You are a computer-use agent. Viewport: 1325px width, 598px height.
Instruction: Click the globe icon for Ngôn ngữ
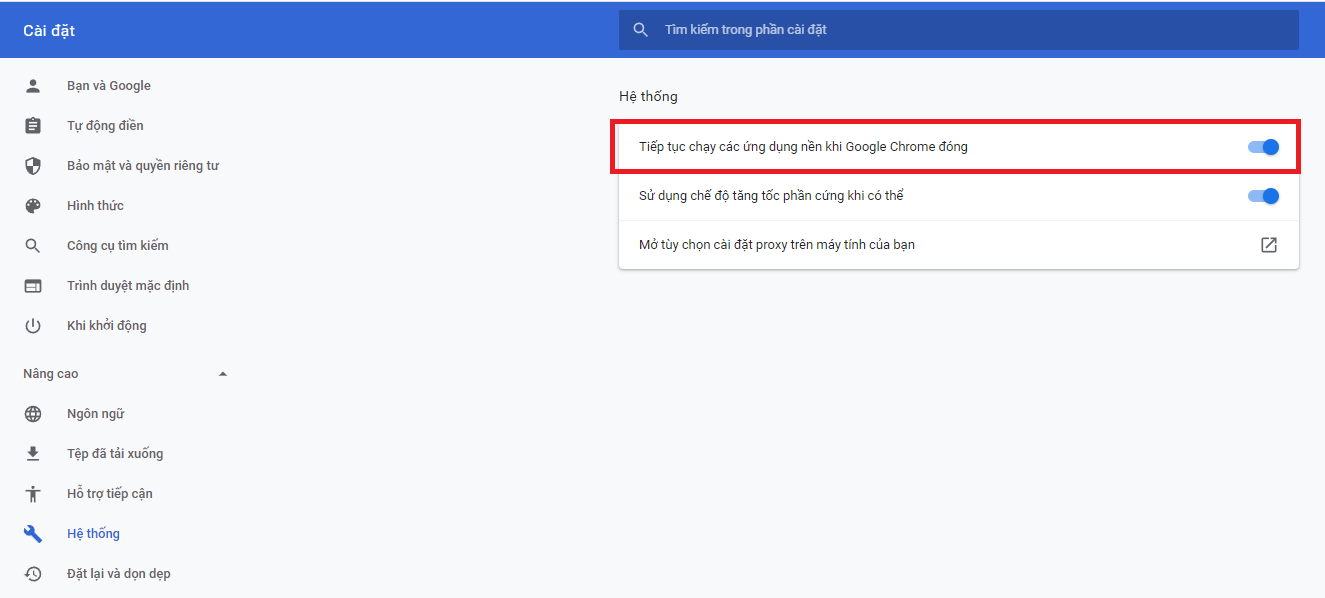33,414
